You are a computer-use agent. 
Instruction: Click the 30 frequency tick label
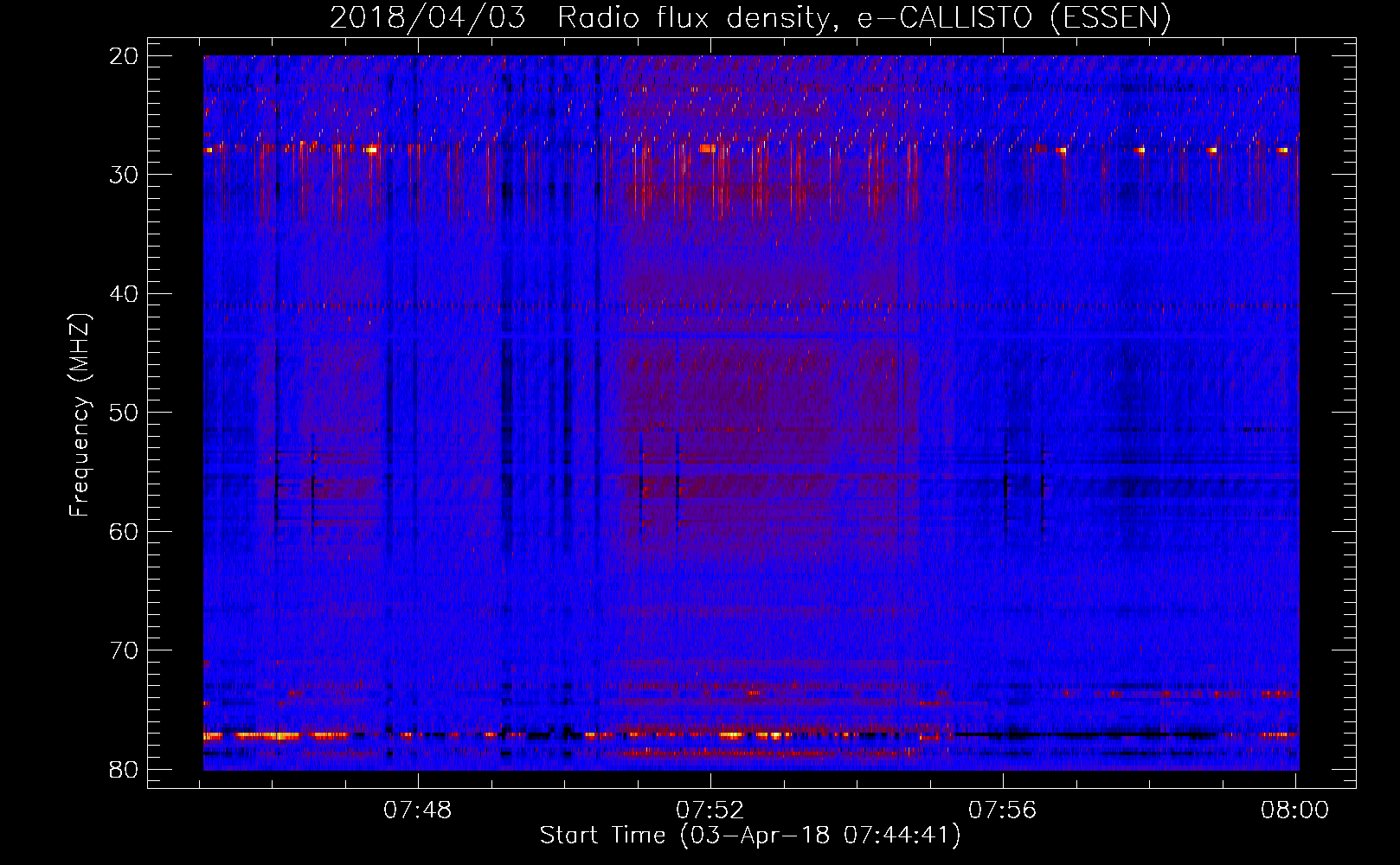[125, 175]
